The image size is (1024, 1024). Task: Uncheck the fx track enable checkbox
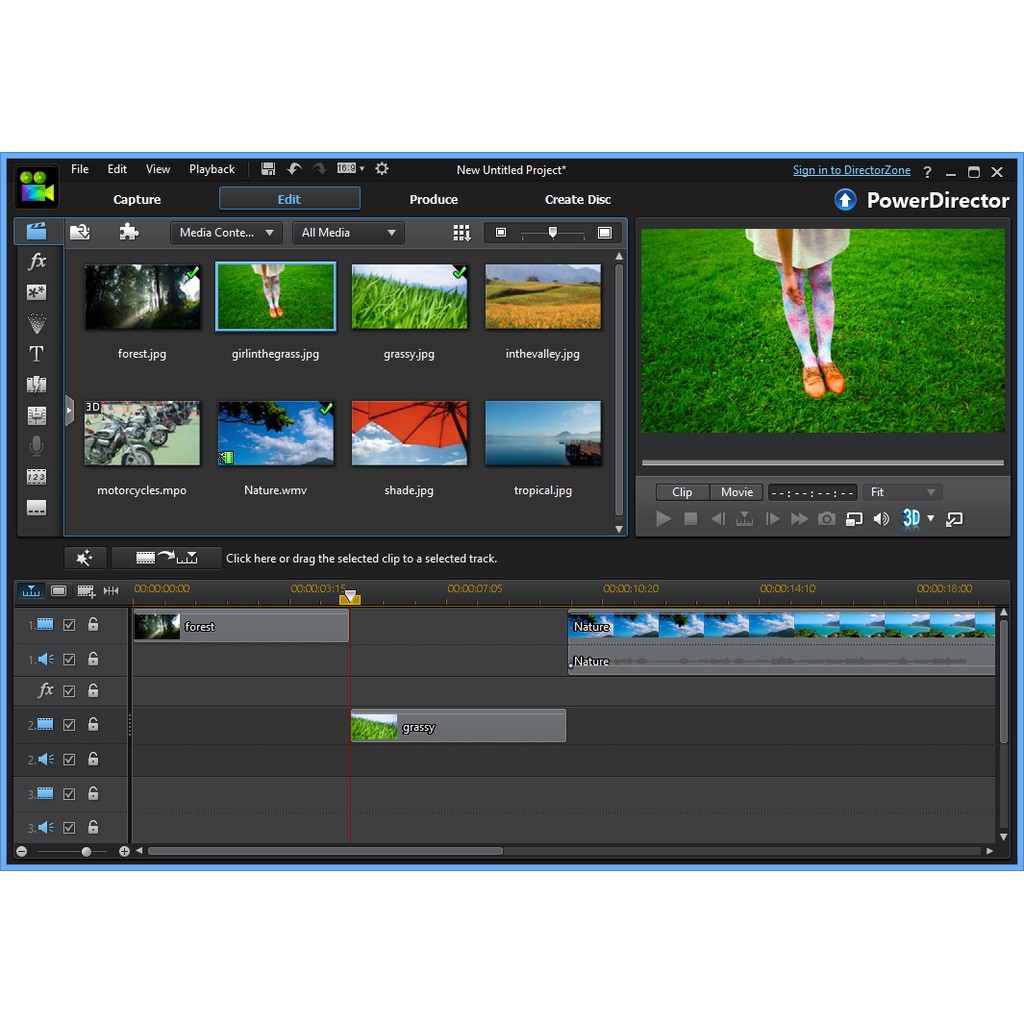(69, 691)
